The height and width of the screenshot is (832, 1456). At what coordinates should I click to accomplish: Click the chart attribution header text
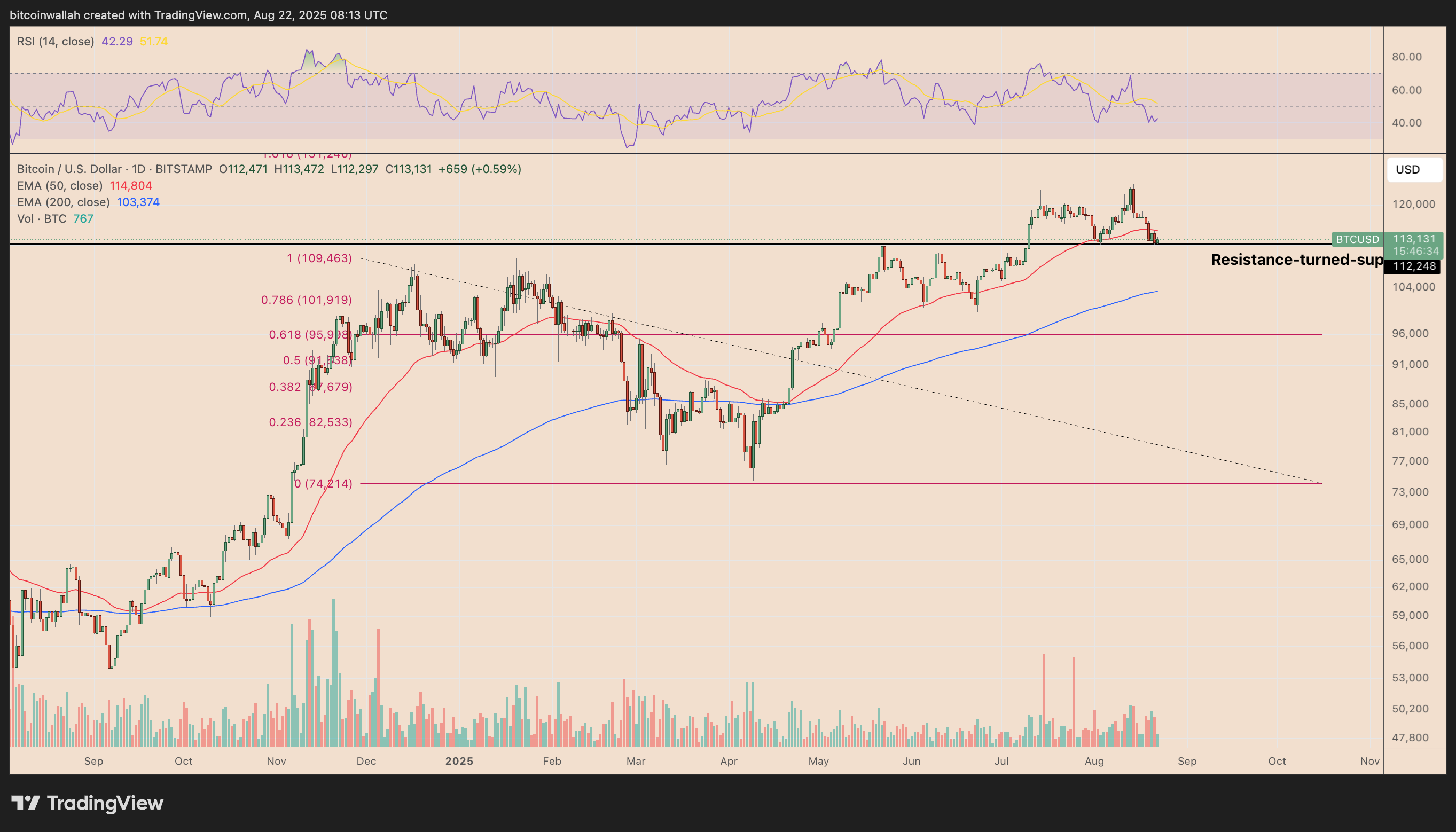pyautogui.click(x=199, y=15)
